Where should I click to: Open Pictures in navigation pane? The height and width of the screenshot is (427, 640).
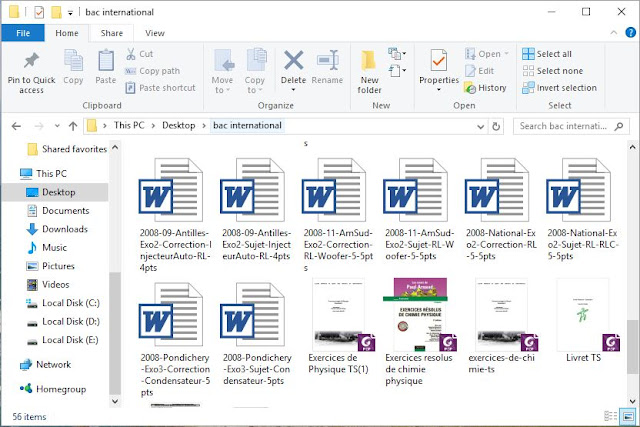50,266
